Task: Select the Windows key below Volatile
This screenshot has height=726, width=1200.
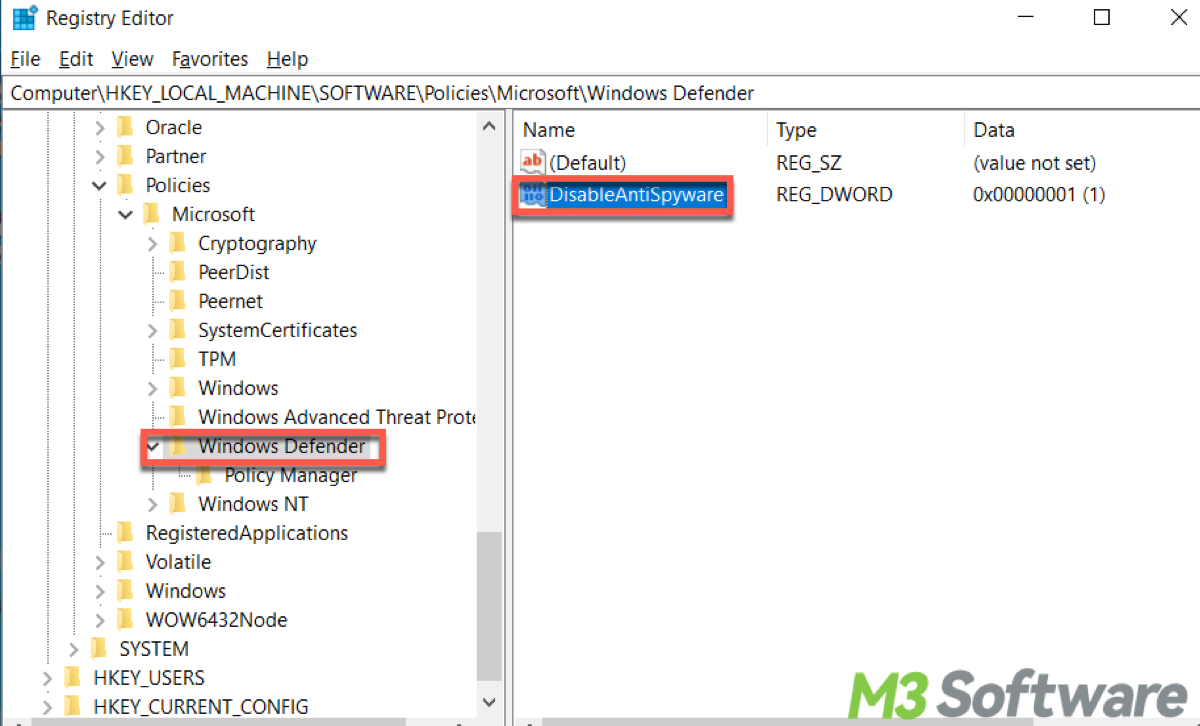Action: pos(186,591)
